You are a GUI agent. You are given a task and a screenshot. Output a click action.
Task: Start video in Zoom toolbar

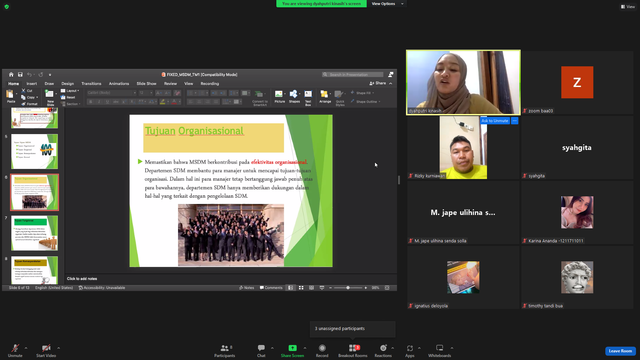click(x=46, y=350)
